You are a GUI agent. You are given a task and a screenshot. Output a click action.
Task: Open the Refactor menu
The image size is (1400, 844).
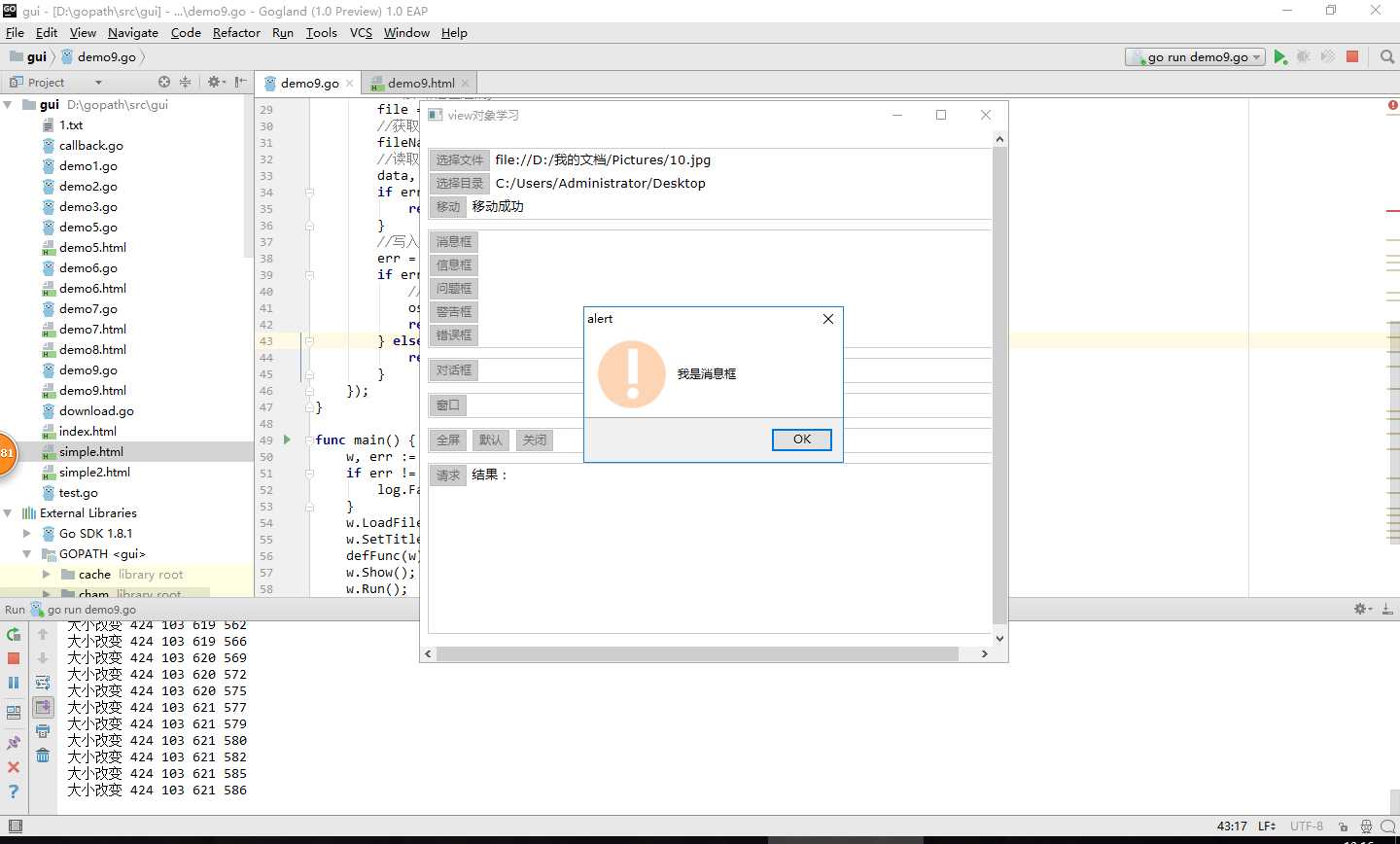(236, 32)
